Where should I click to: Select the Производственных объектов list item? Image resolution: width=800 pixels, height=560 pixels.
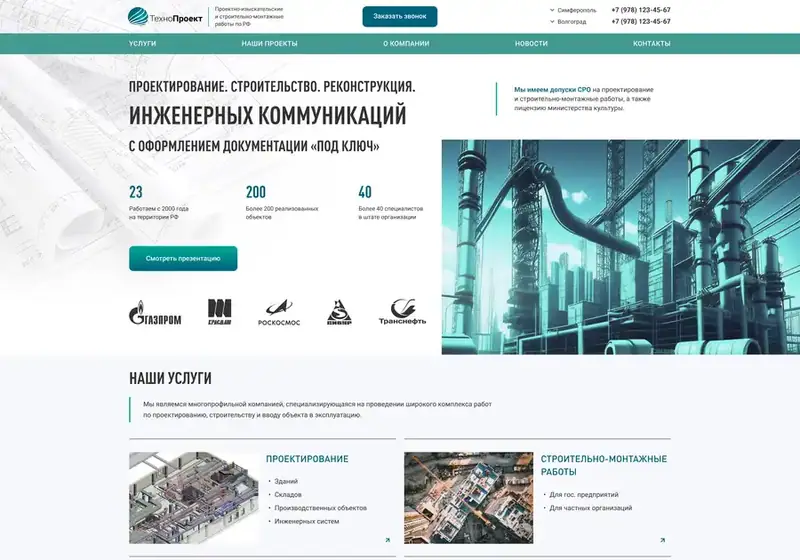[x=320, y=508]
